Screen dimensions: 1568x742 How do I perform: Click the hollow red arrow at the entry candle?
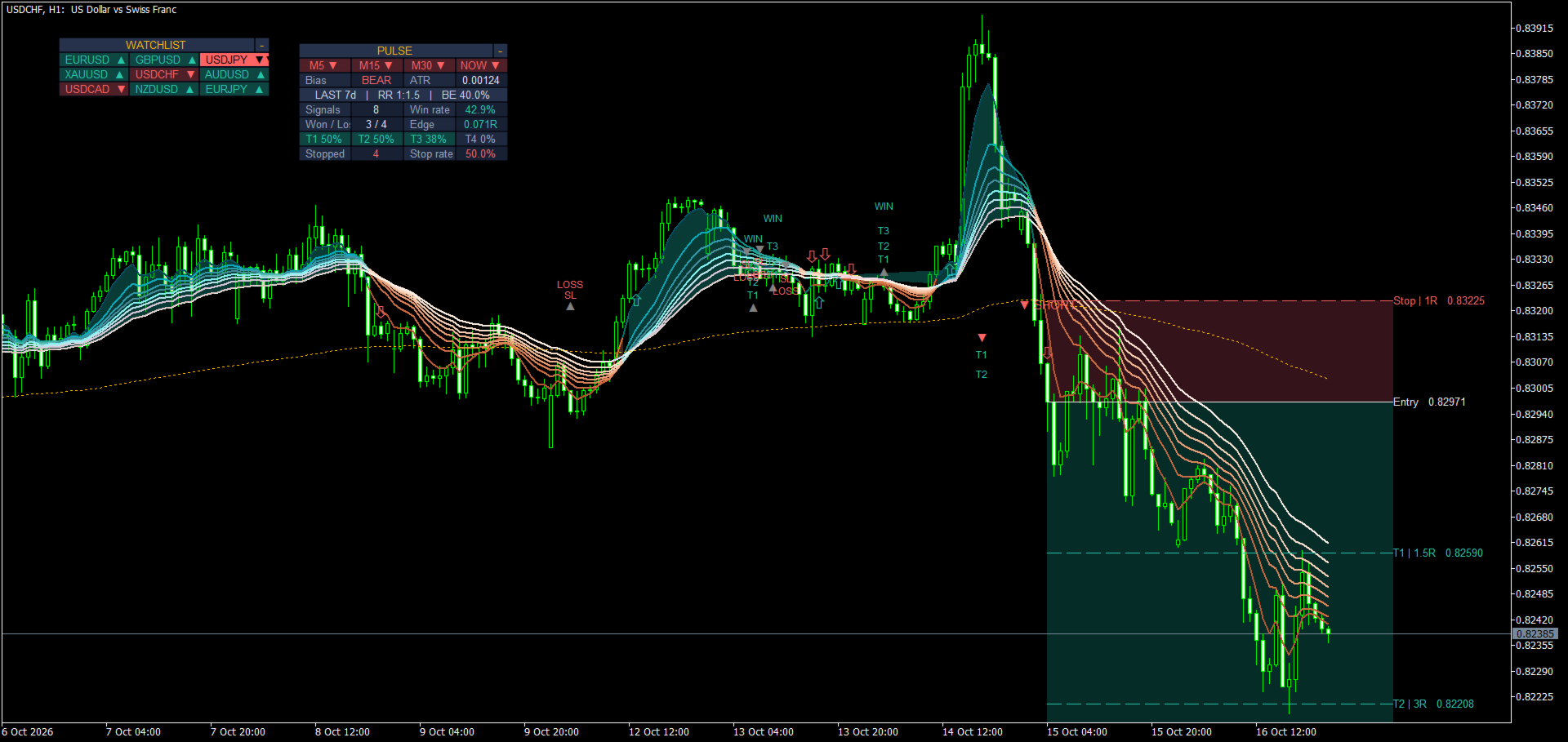[1048, 353]
